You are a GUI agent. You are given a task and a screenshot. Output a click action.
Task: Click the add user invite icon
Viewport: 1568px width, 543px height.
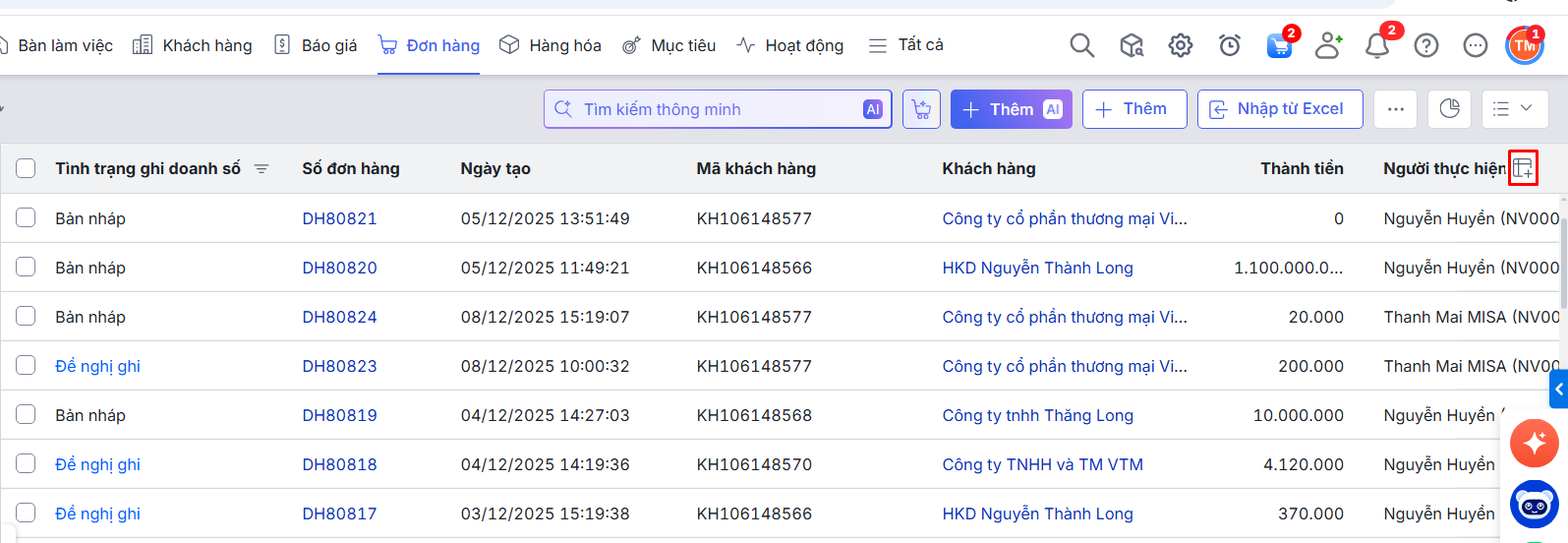(1328, 45)
